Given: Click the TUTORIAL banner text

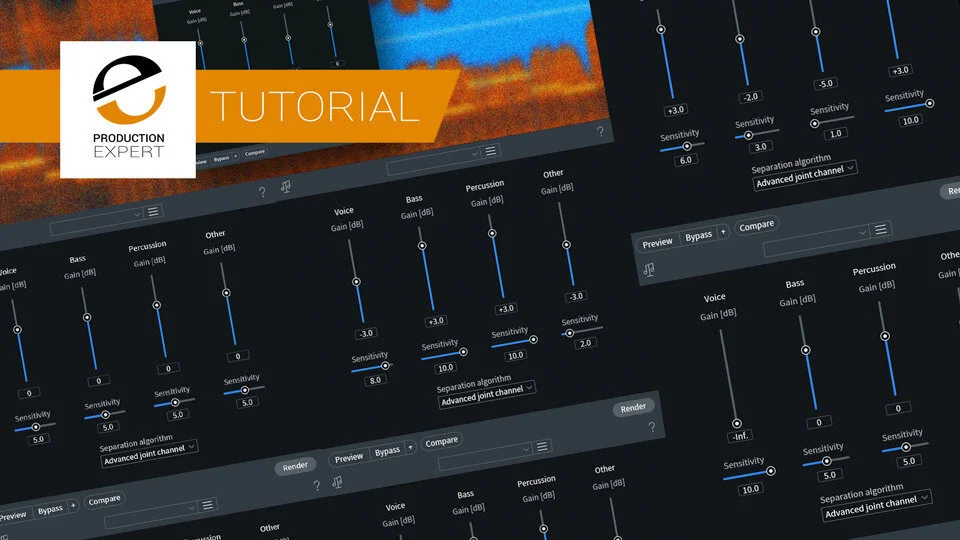Looking at the screenshot, I should (315, 107).
